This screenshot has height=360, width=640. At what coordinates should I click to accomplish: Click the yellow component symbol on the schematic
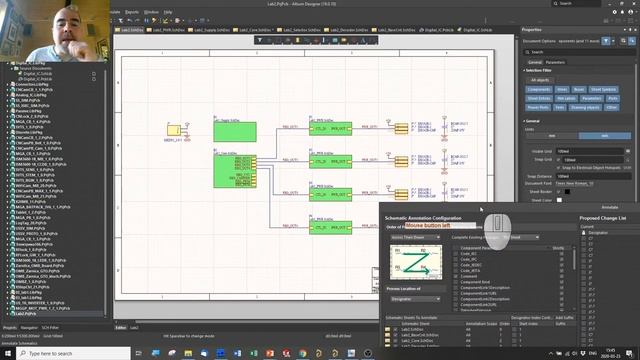[x=173, y=130]
